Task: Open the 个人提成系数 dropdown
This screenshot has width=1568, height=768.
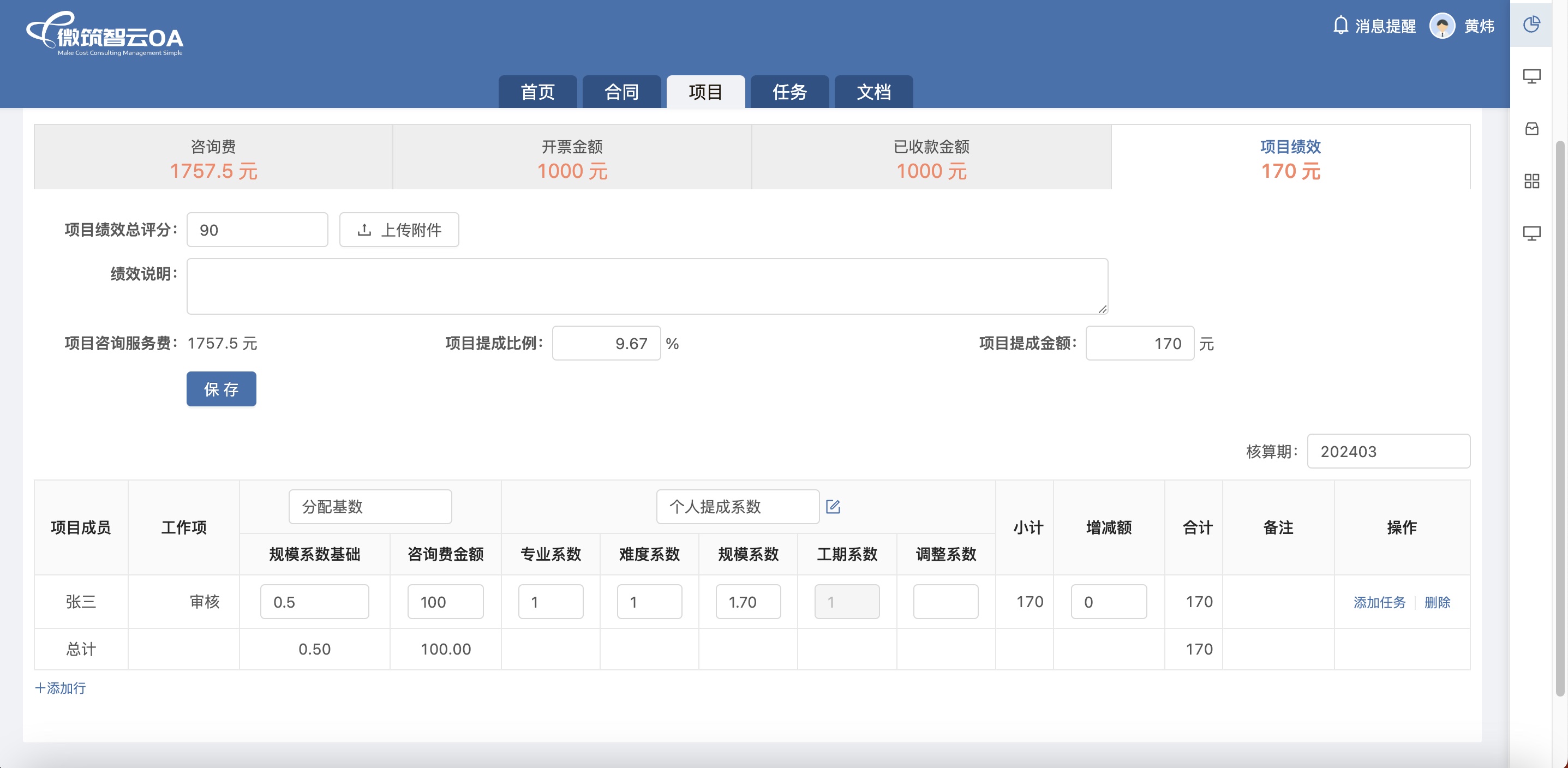Action: [737, 506]
